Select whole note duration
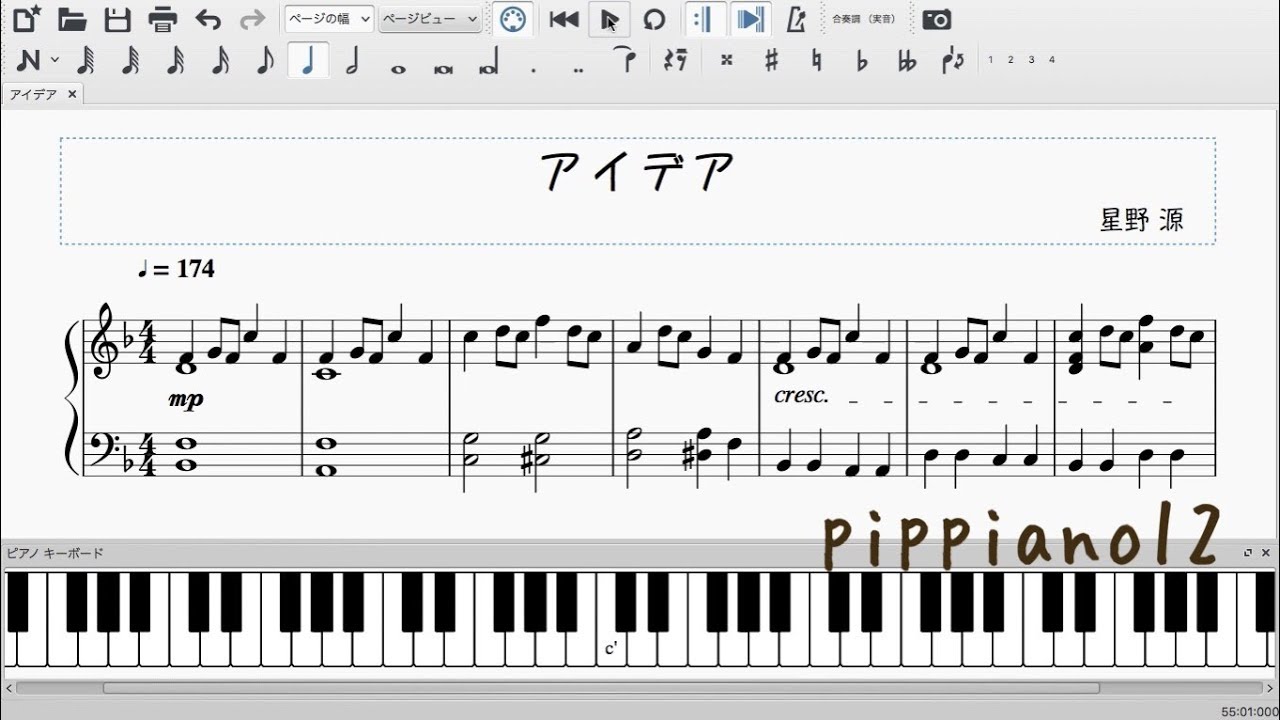Screen dimensions: 1280x720 point(398,68)
